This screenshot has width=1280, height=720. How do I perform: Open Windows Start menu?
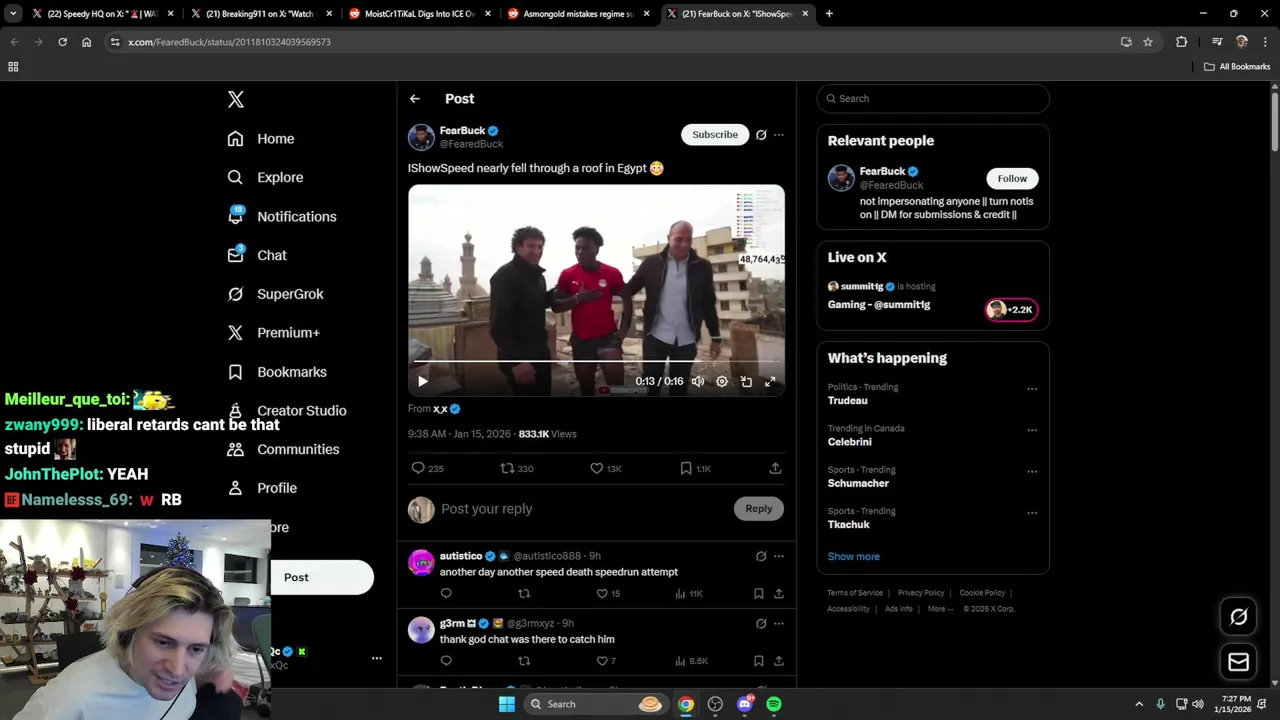point(507,704)
